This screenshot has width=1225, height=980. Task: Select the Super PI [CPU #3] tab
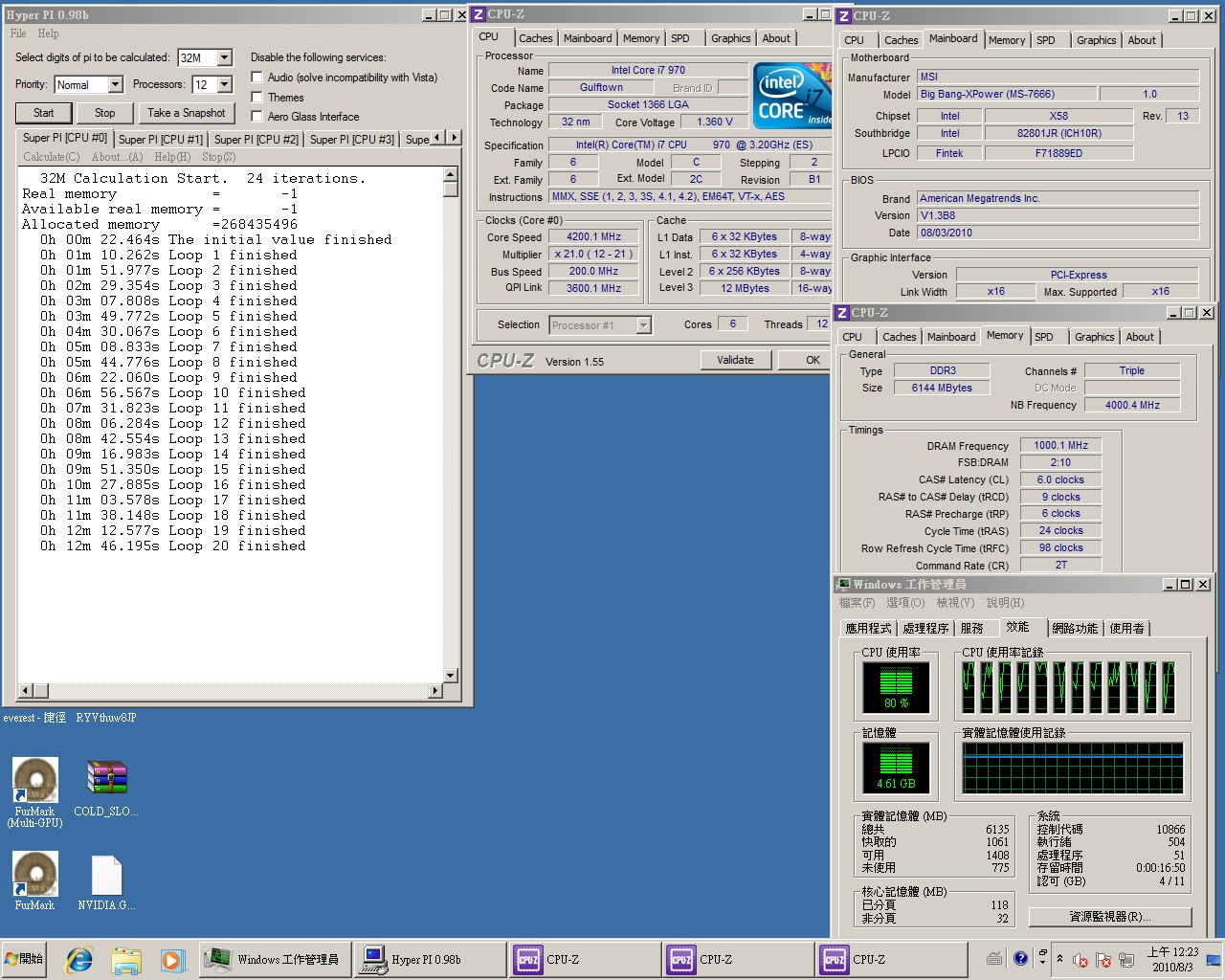(352, 140)
